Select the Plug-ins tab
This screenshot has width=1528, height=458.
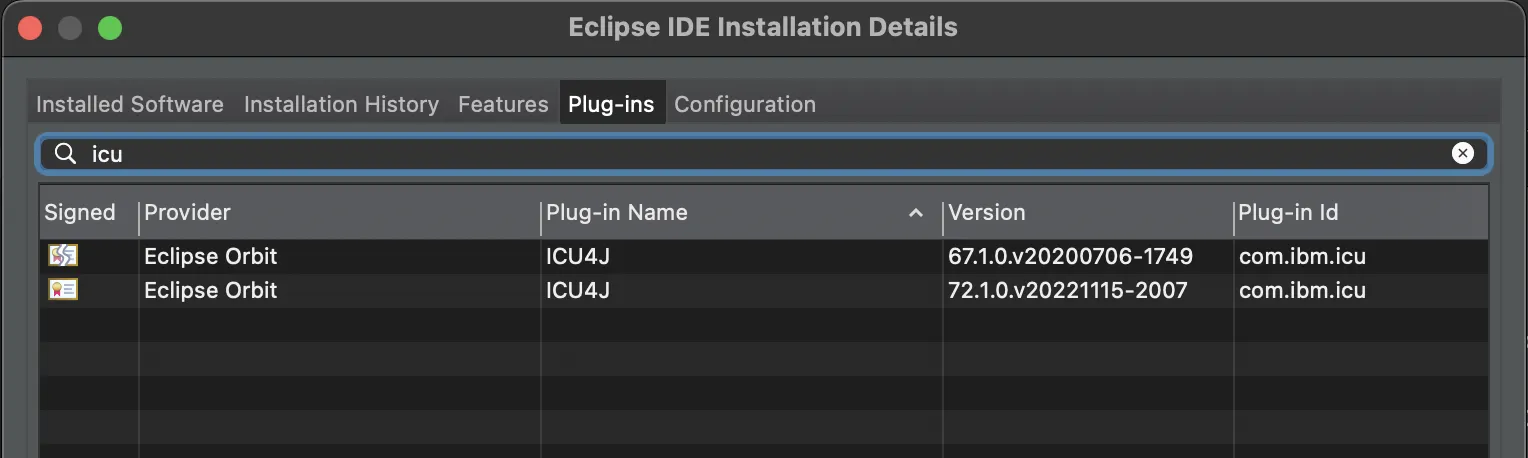click(611, 104)
